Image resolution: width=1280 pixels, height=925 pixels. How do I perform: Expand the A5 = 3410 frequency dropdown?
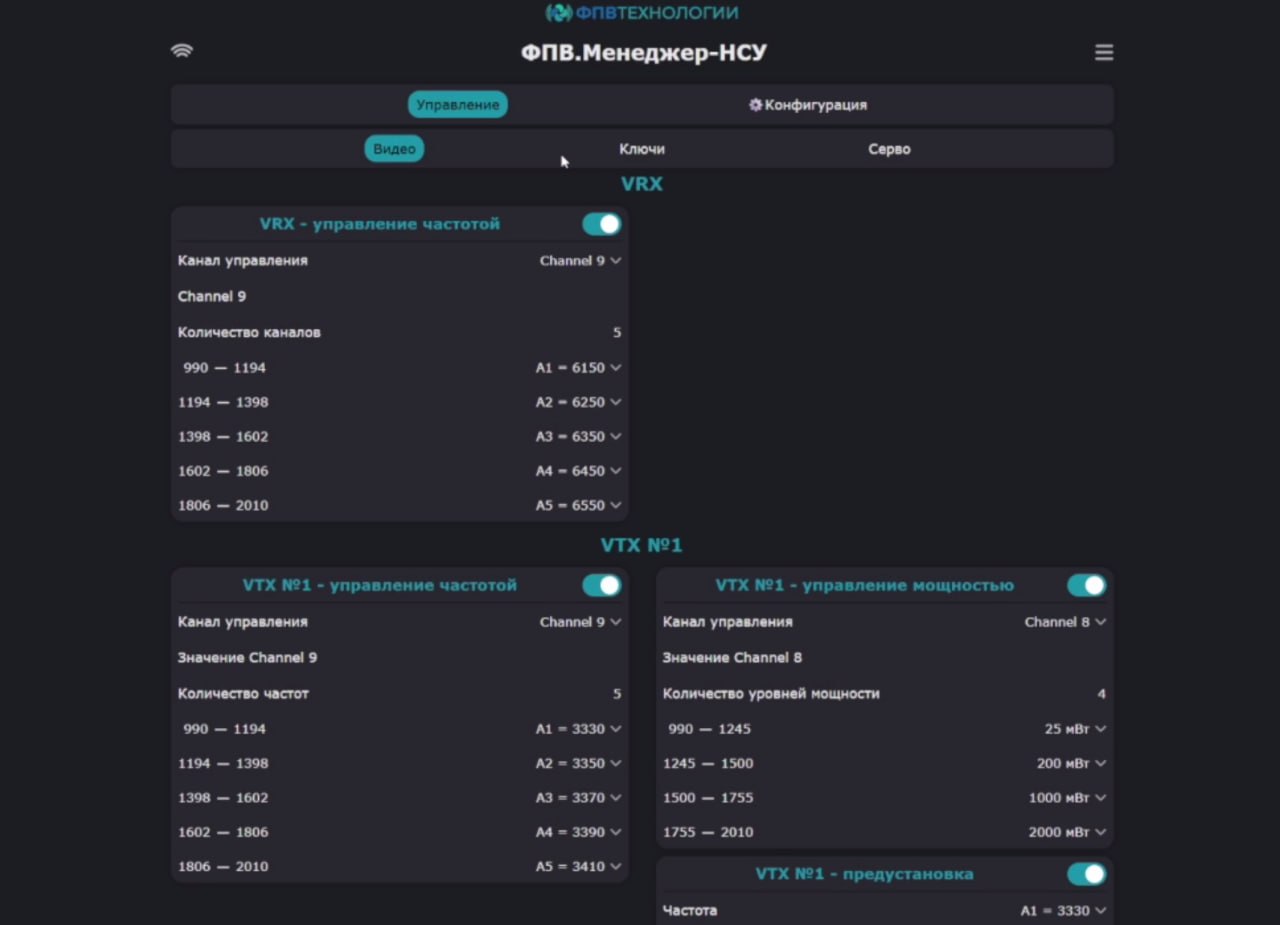pyautogui.click(x=578, y=866)
